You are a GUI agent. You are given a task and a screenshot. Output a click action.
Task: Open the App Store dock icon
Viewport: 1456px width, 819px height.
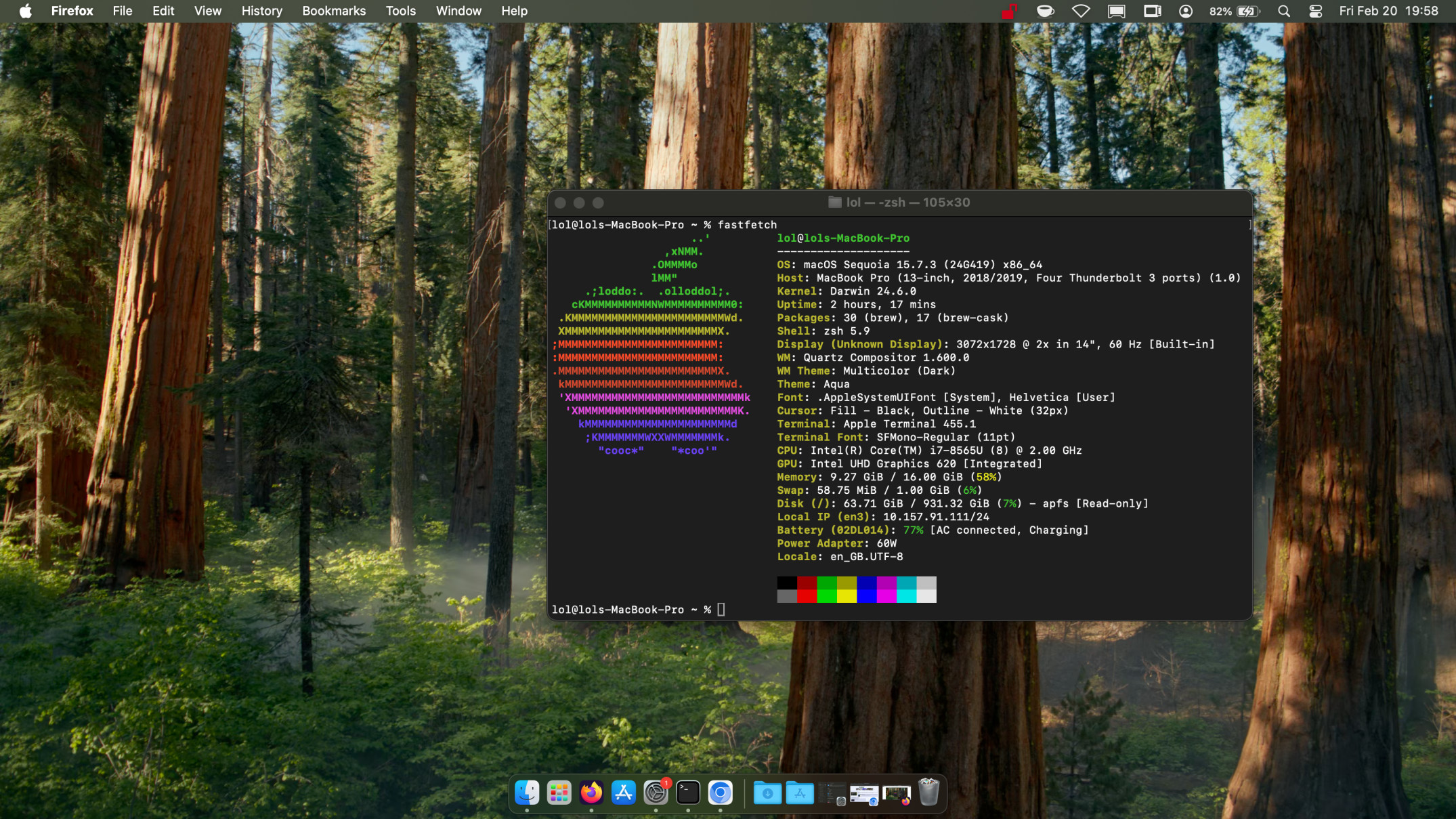tap(623, 792)
